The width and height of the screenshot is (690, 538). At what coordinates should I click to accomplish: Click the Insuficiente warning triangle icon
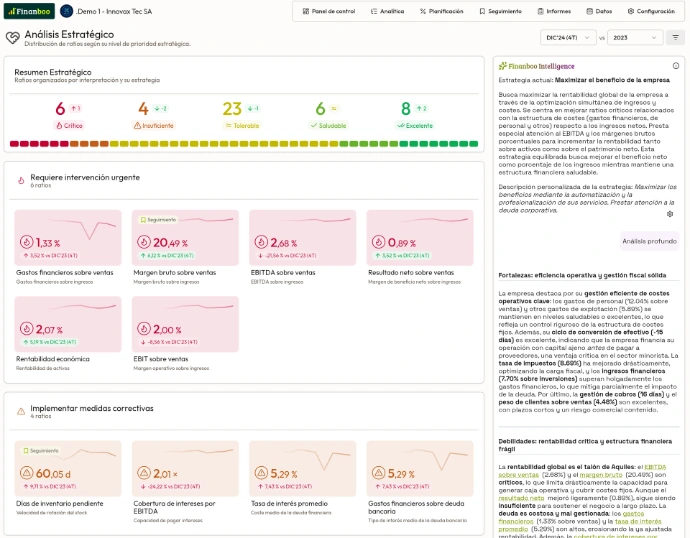(x=138, y=126)
